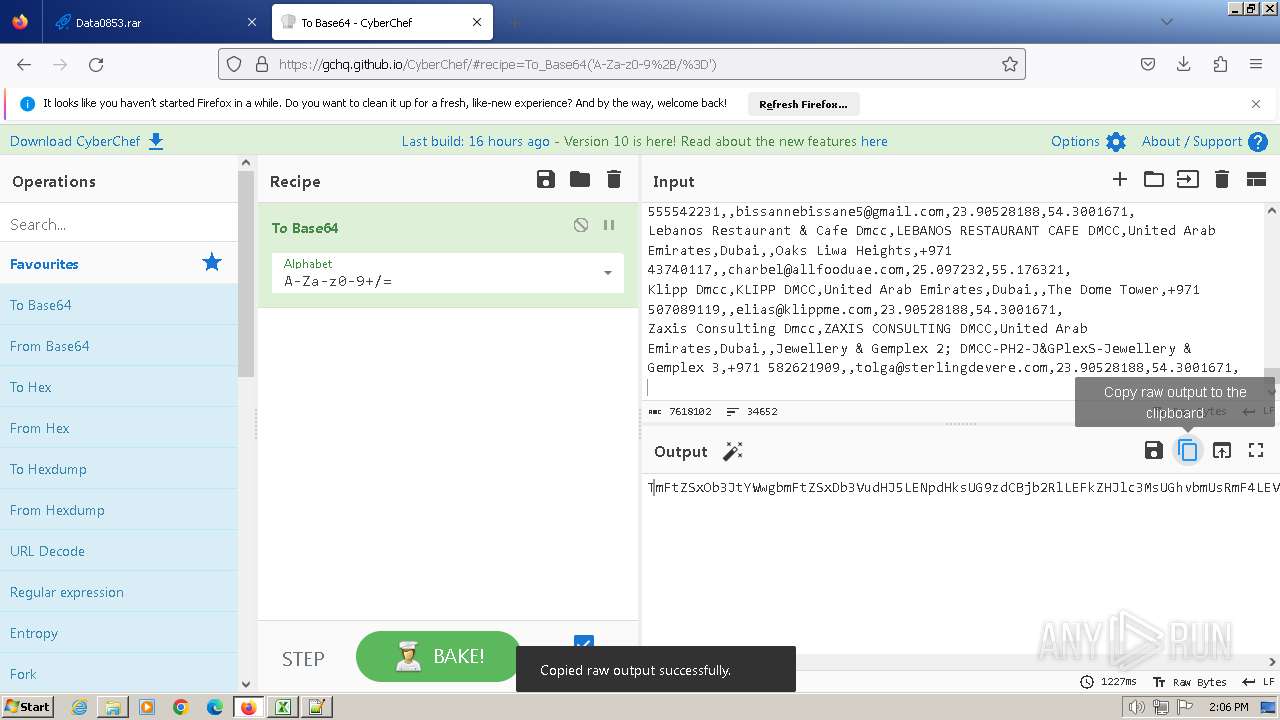The width and height of the screenshot is (1280, 720).
Task: Click Download CyberChef link
Action: tap(86, 141)
